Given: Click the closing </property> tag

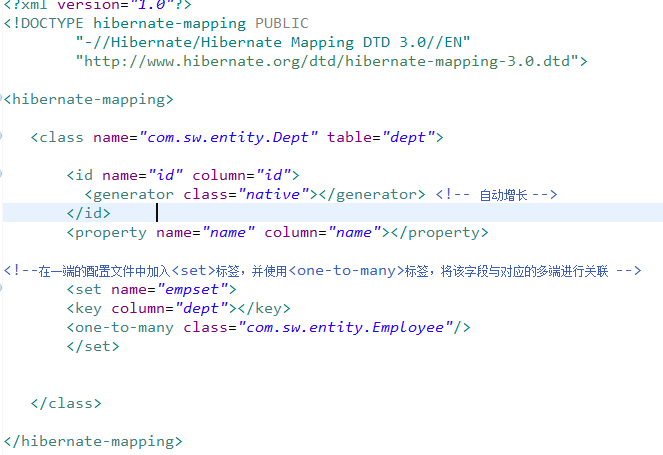Looking at the screenshot, I should coord(440,233).
